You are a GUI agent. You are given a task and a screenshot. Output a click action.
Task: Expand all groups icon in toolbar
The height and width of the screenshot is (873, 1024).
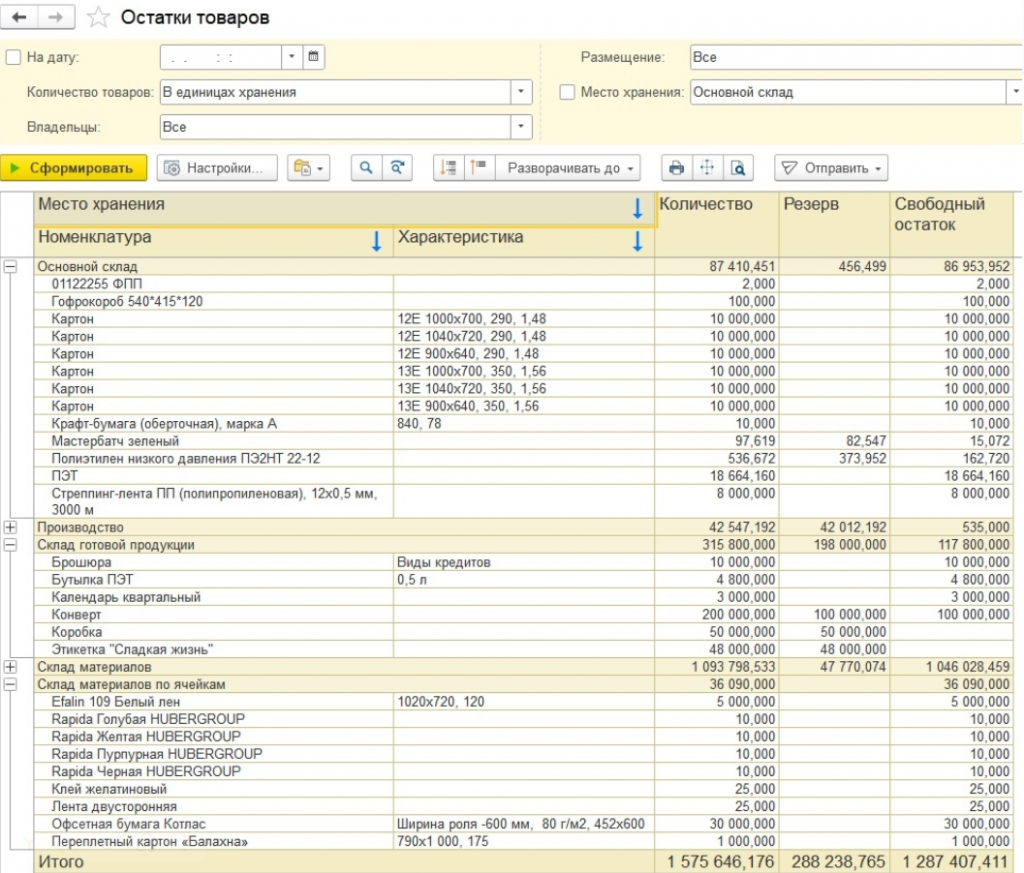(x=479, y=168)
